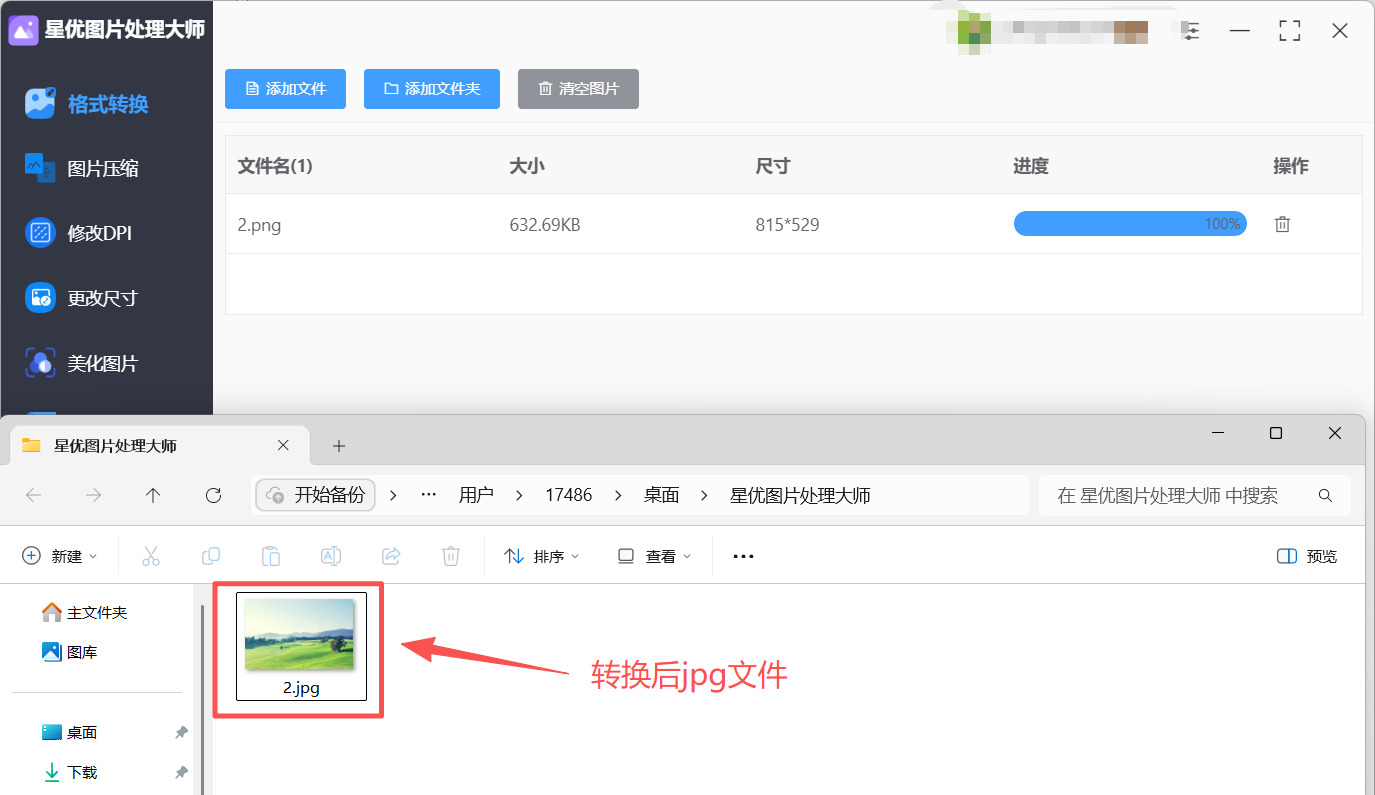Open 图库 in navigation pane
The image size is (1375, 795).
pyautogui.click(x=70, y=652)
